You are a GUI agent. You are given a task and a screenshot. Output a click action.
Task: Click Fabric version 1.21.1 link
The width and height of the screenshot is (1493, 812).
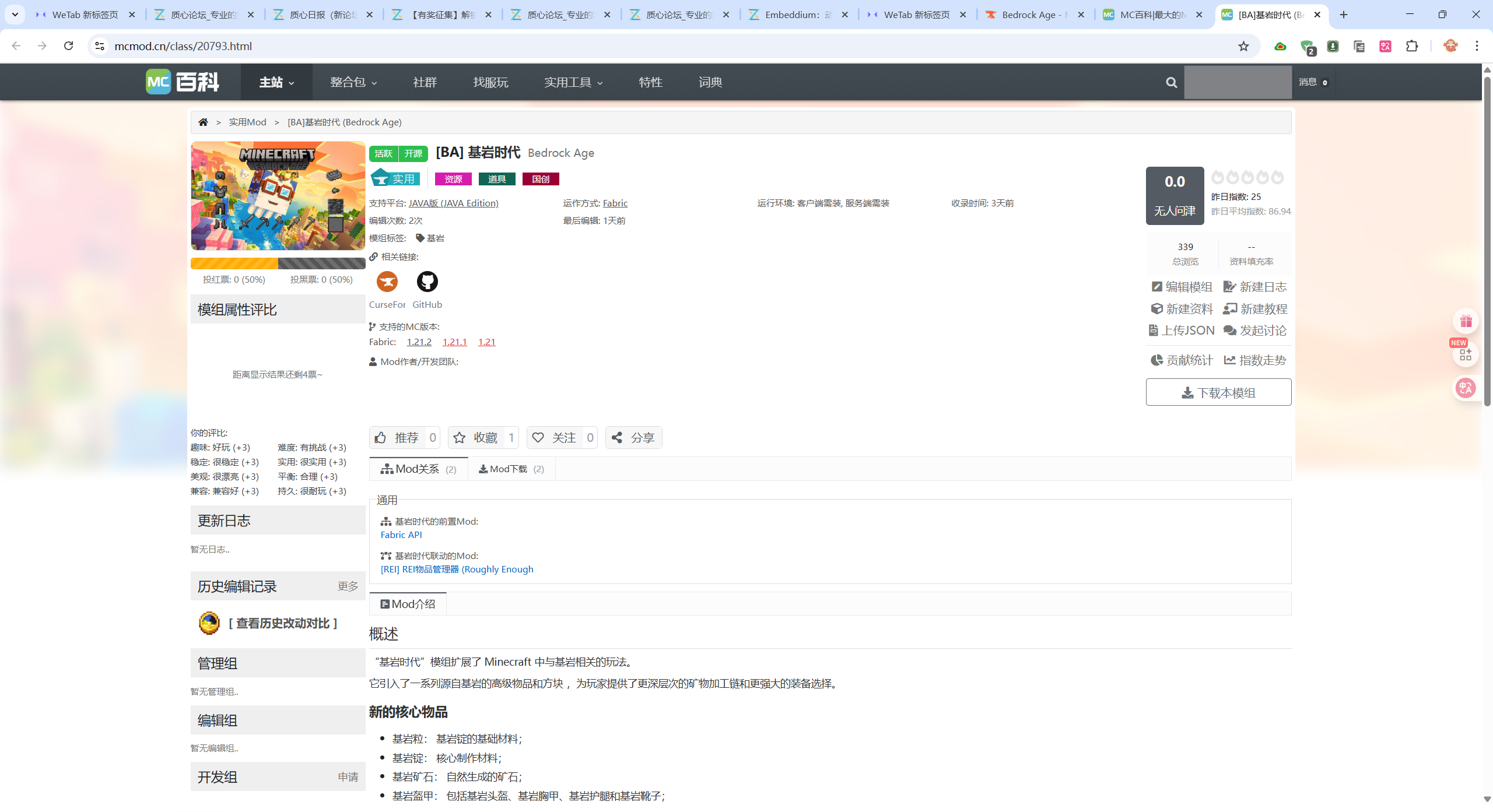(x=455, y=342)
